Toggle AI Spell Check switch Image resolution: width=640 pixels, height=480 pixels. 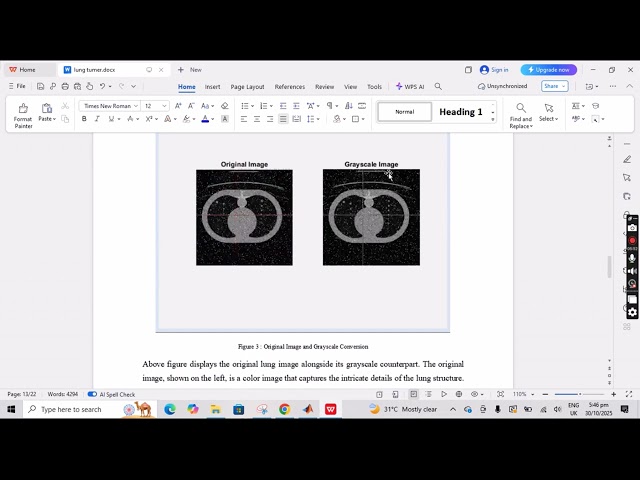pos(92,394)
